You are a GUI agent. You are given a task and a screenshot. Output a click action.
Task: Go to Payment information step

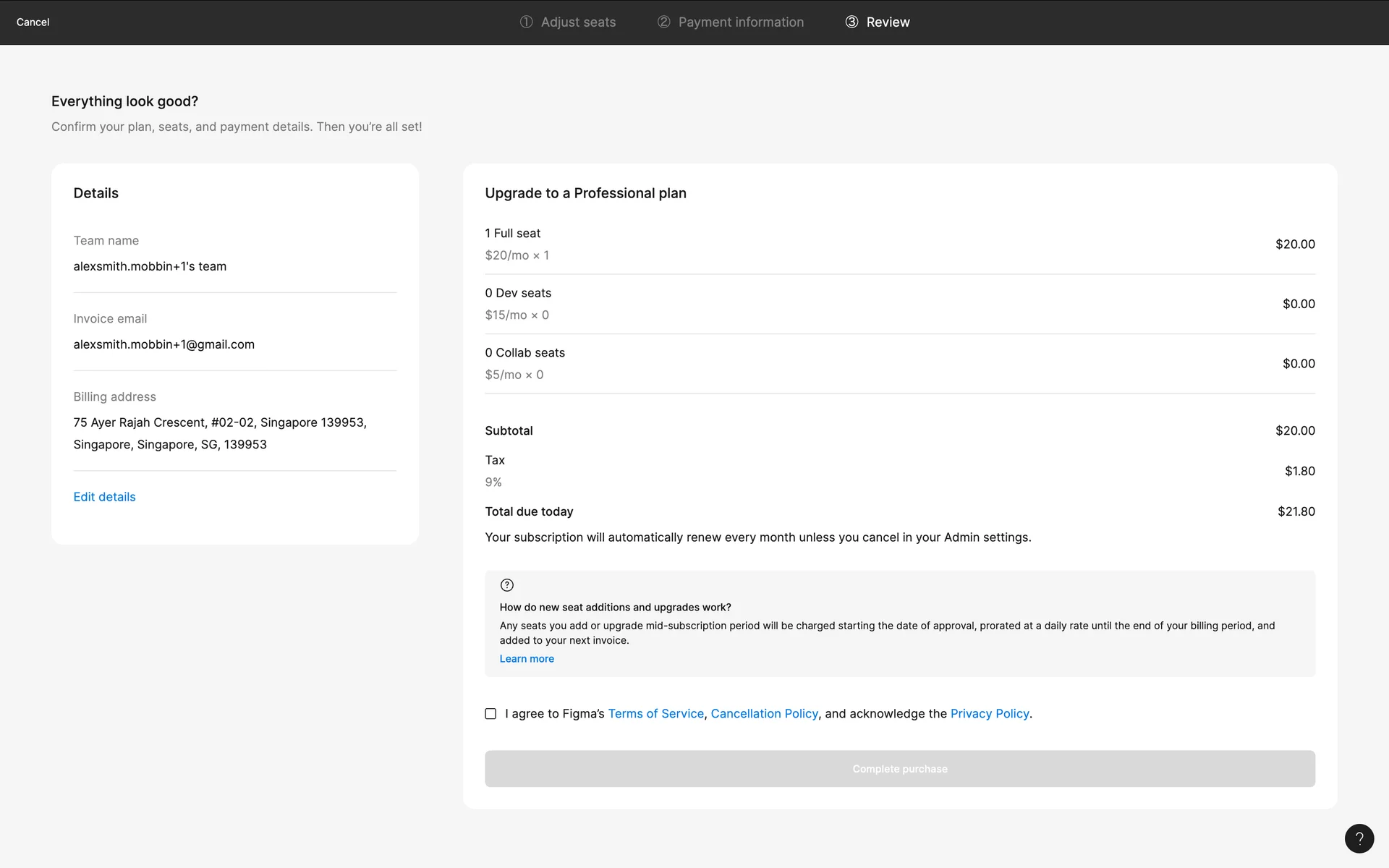tap(741, 22)
